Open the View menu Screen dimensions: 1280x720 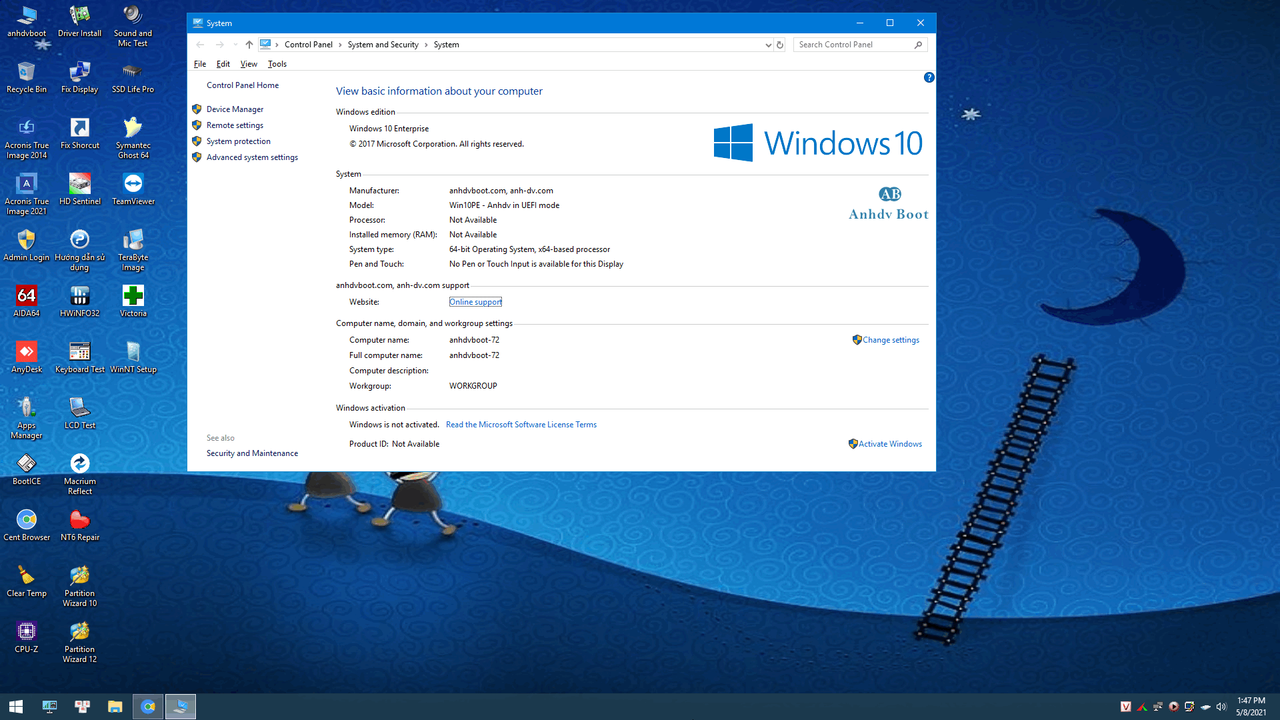click(x=249, y=64)
